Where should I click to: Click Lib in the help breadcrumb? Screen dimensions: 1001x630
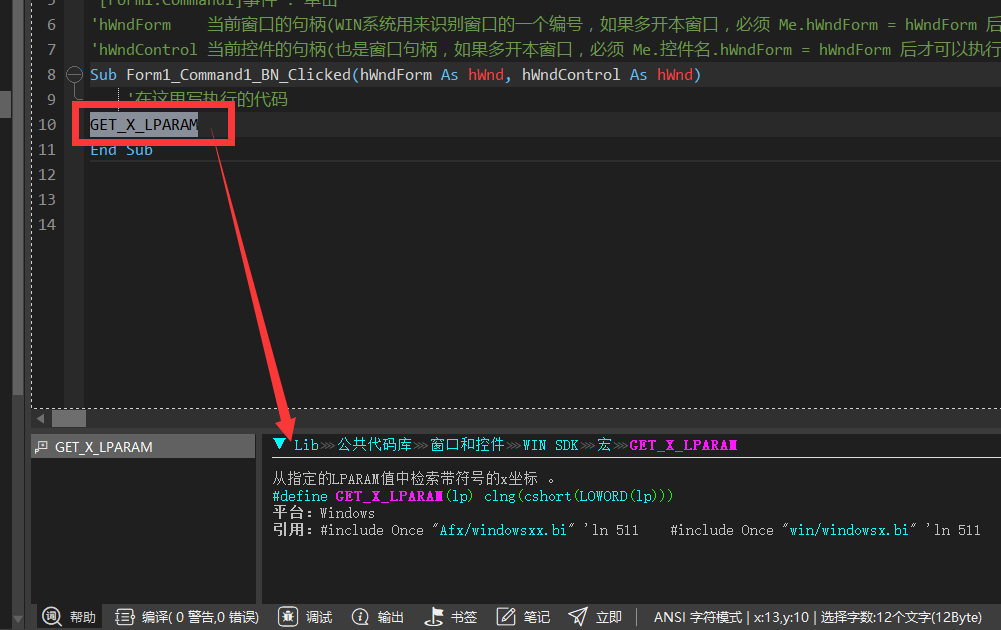306,444
